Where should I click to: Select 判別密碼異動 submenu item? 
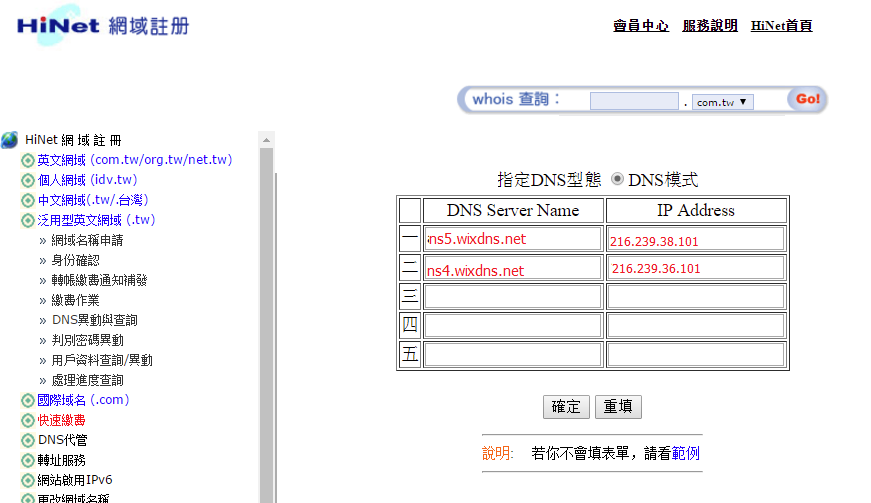coord(87,340)
